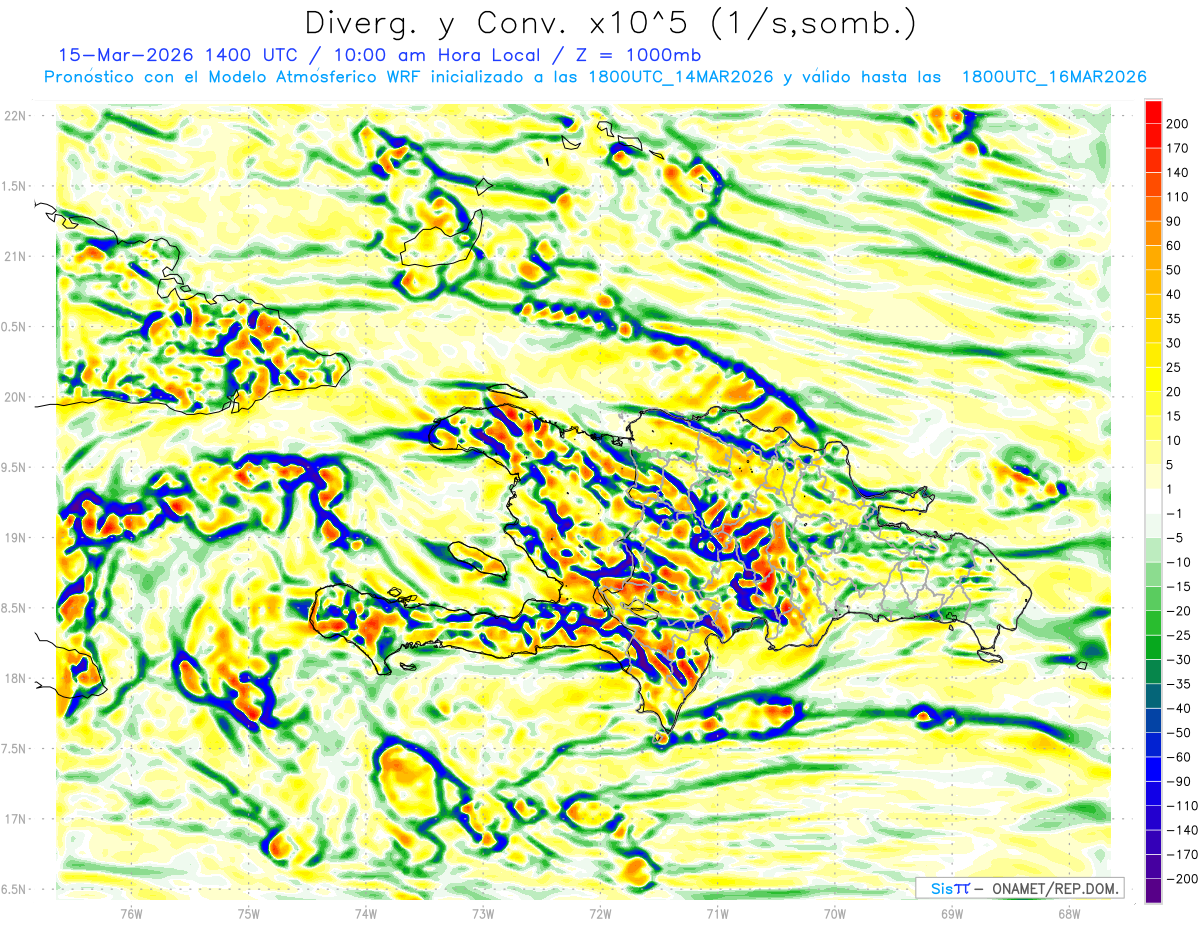Click the color bar segment between 90 and 110
Image resolution: width=1200 pixels, height=927 pixels.
pyautogui.click(x=1153, y=209)
